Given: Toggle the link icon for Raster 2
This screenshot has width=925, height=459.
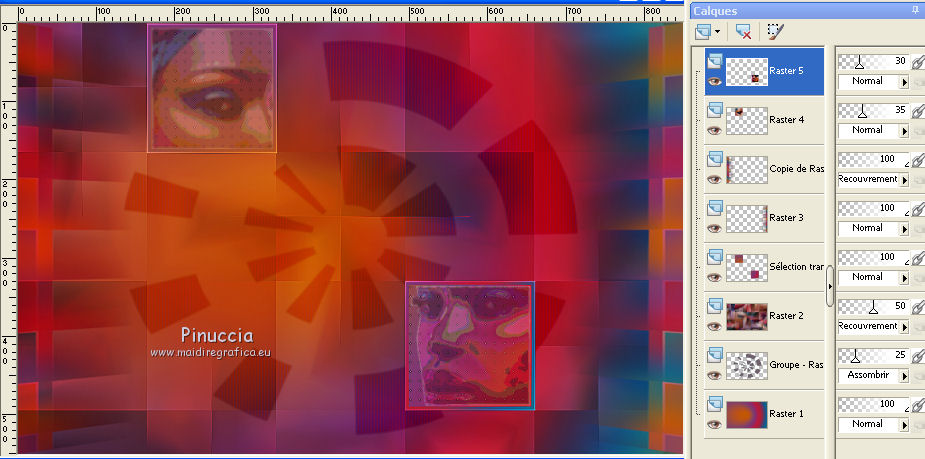Looking at the screenshot, I should (x=917, y=307).
